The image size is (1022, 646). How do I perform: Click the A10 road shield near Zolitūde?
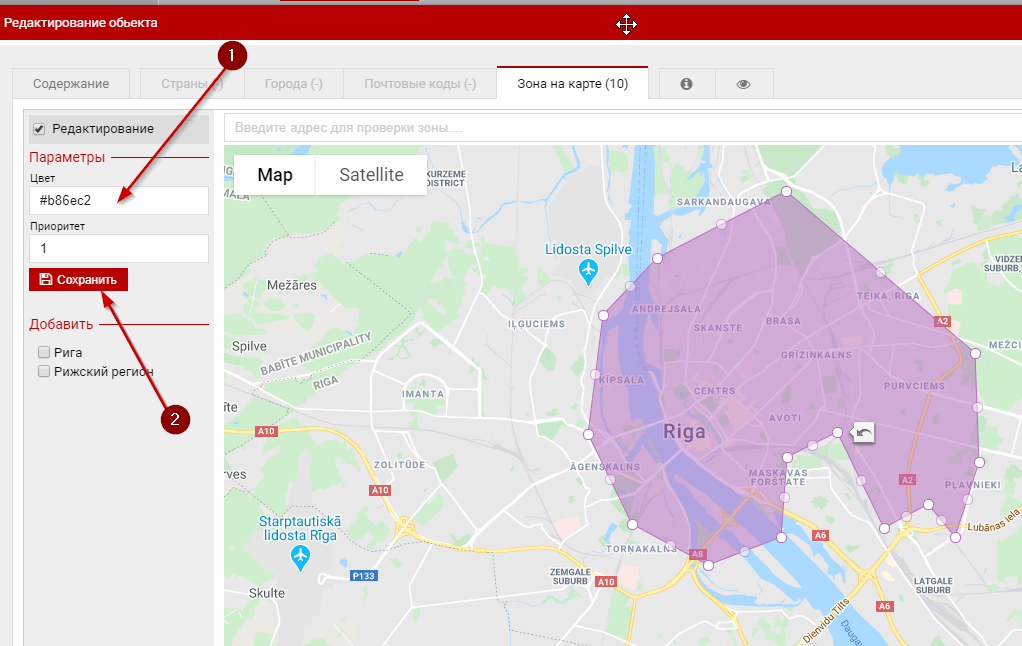[x=380, y=490]
